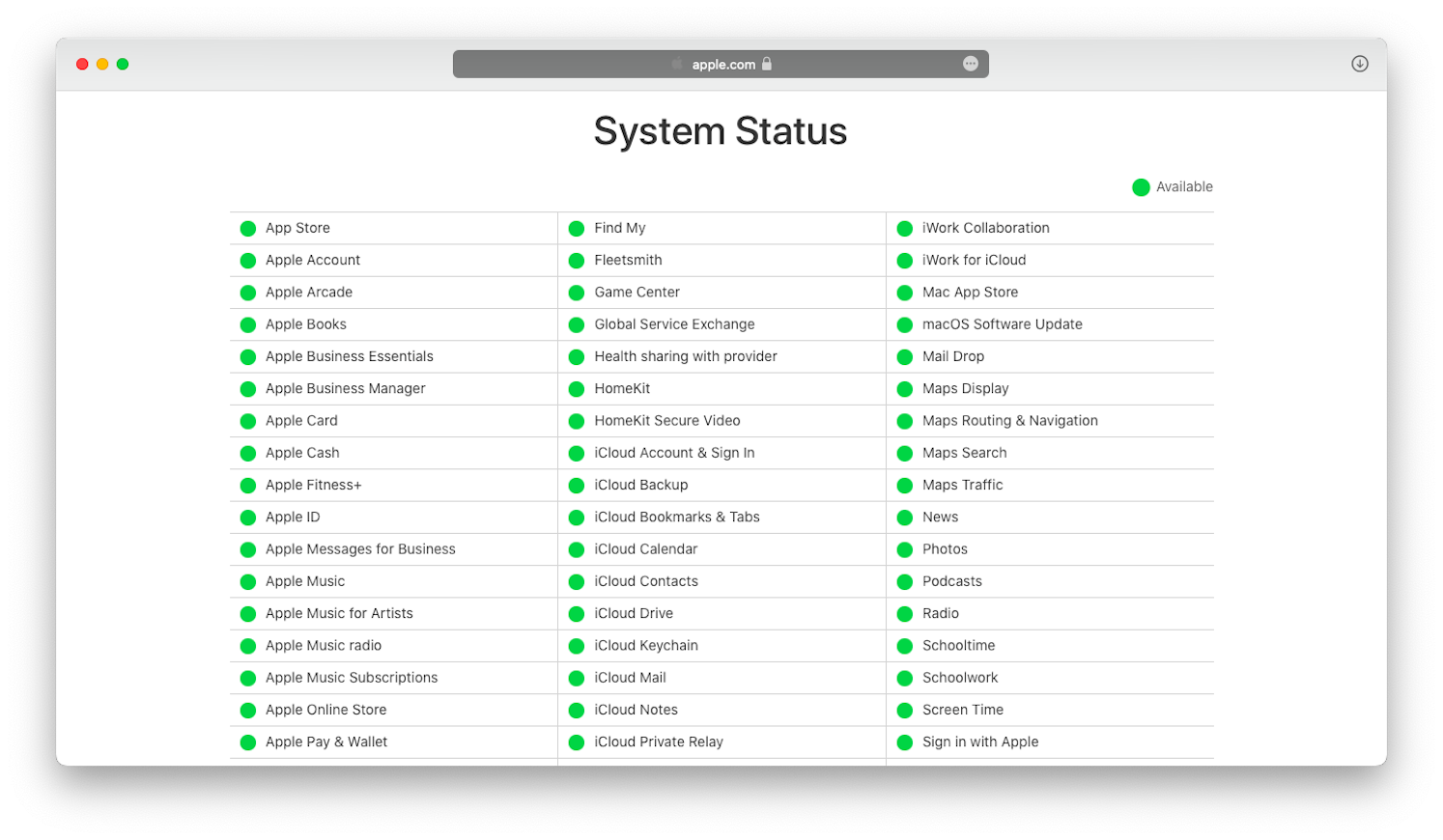Open the Apple Music status entry
Screen dimensions: 1443x840
tap(305, 581)
